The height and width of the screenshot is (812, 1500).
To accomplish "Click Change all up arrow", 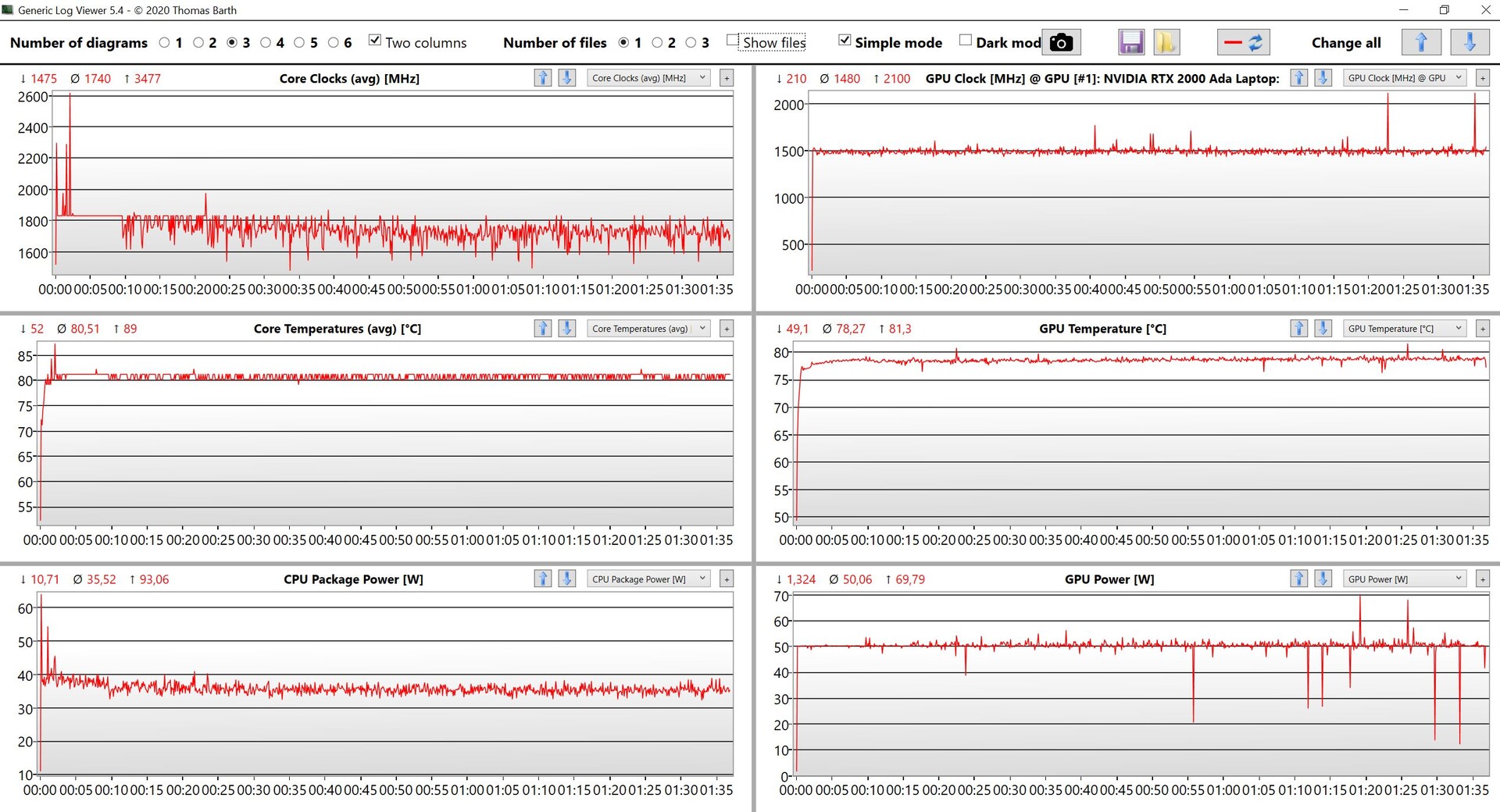I will [1420, 42].
